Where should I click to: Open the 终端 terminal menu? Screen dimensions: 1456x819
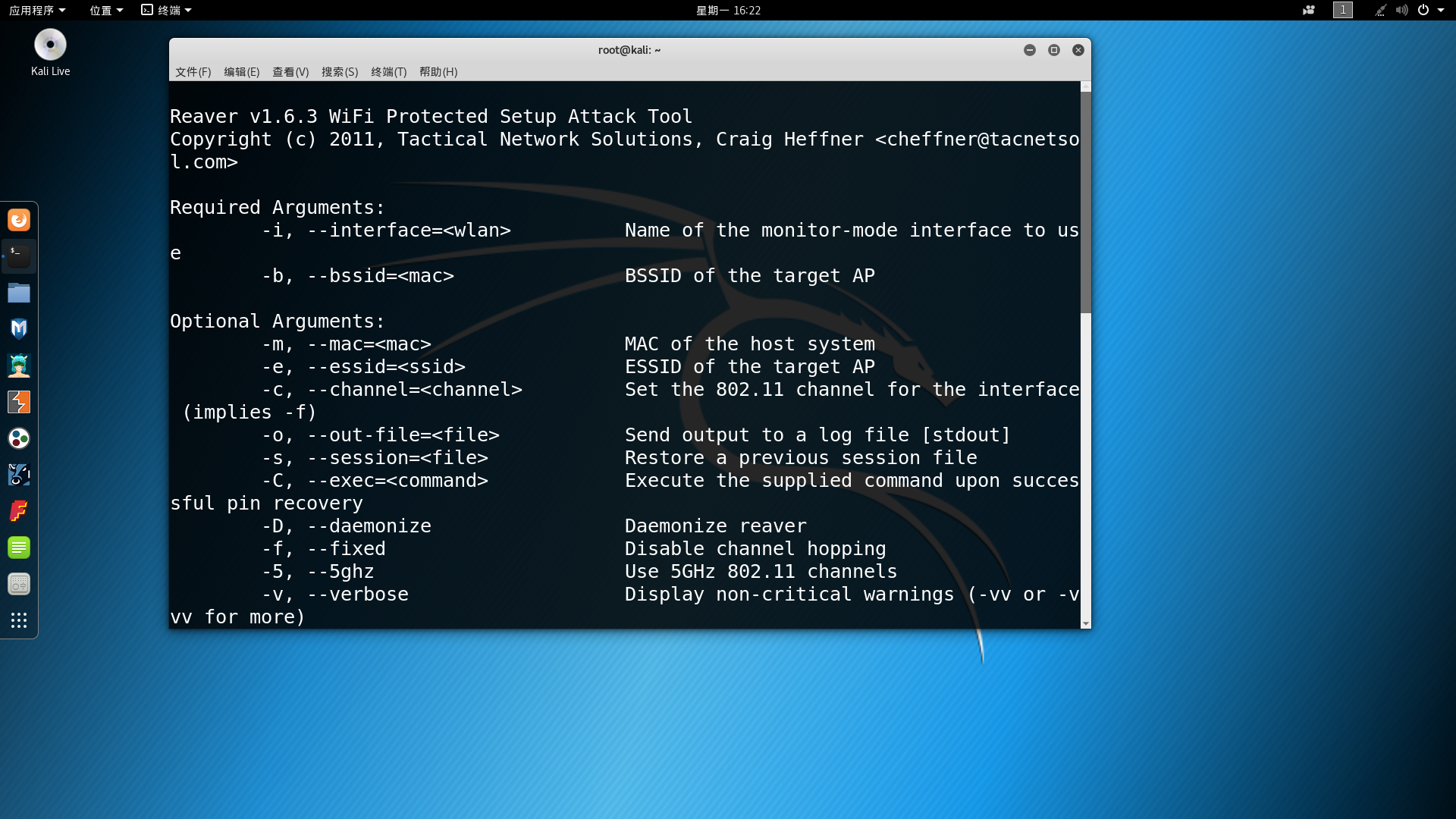[x=388, y=71]
